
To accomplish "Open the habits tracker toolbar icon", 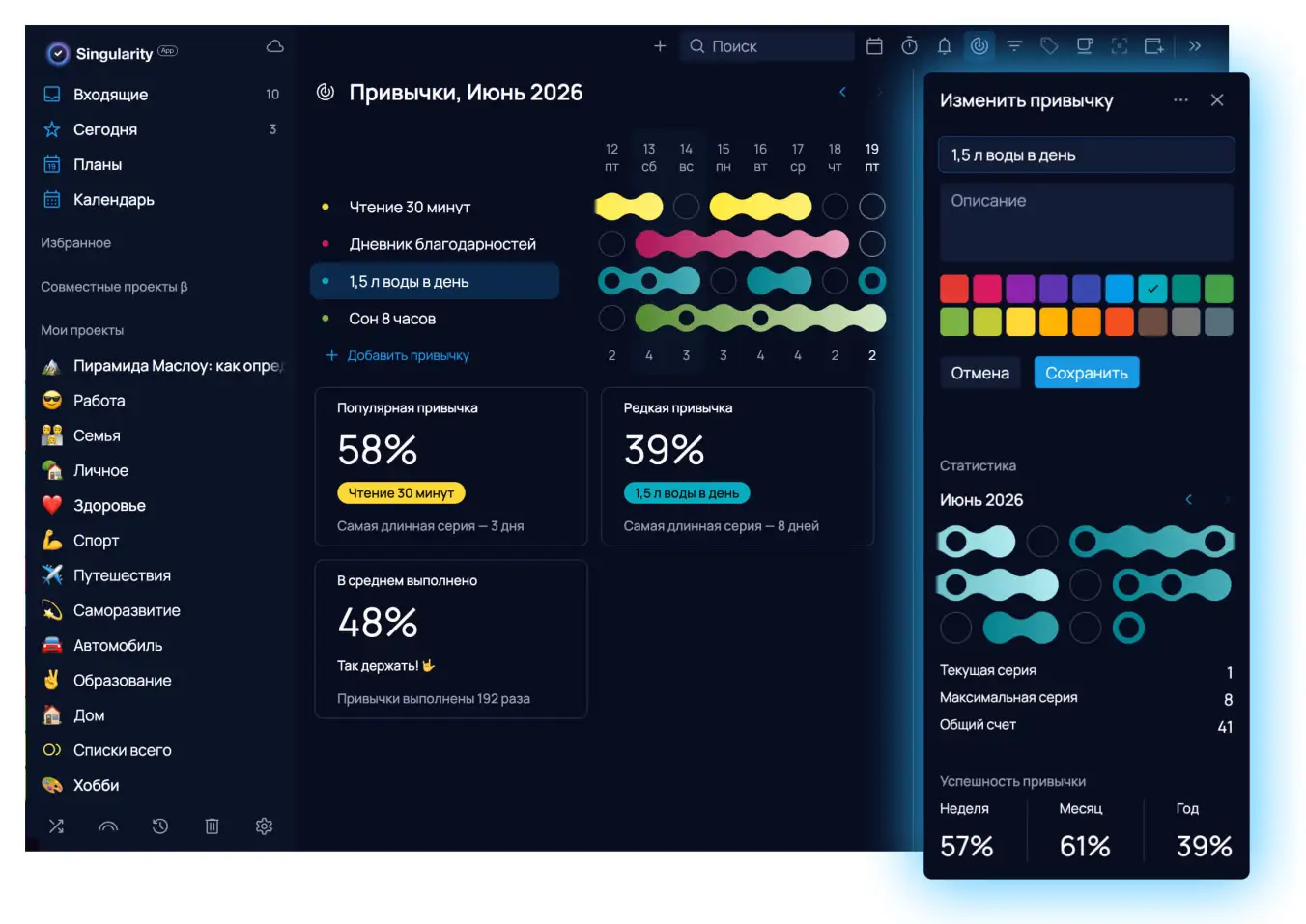I will coord(979,46).
